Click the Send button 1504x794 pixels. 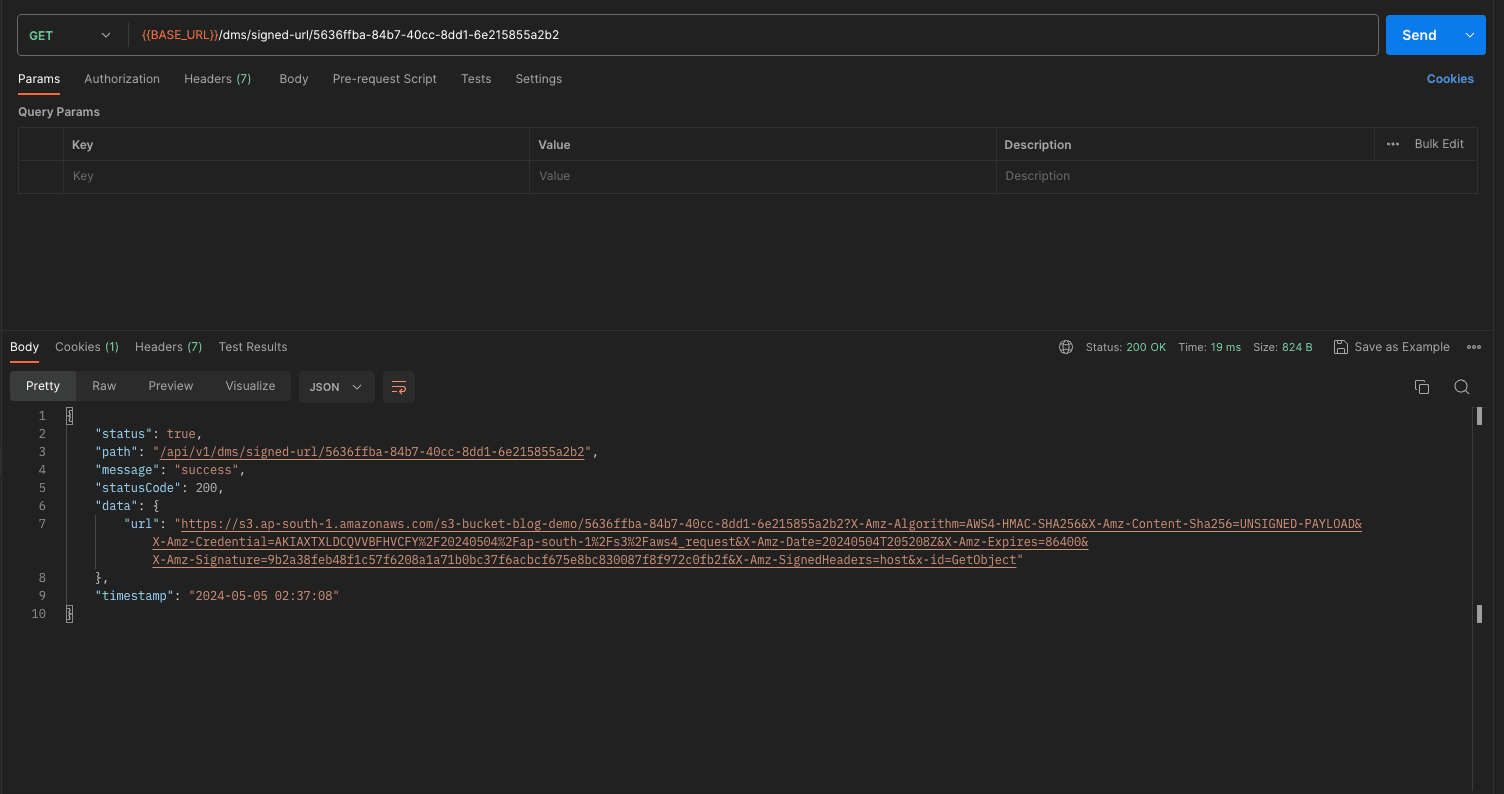1419,34
